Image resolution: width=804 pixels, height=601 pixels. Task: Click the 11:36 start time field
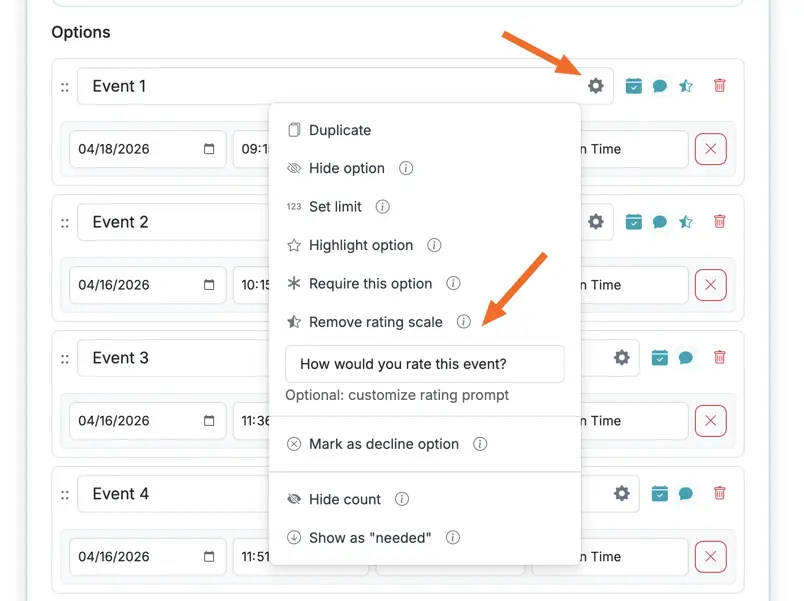(252, 421)
